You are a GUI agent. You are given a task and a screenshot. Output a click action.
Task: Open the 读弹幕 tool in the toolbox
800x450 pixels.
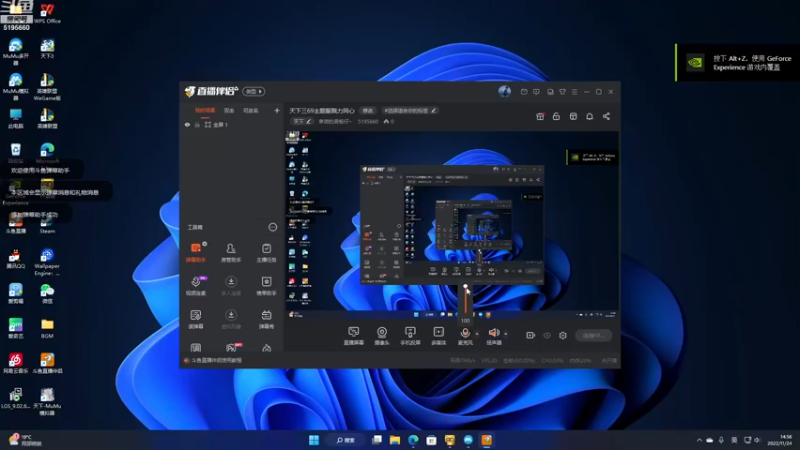tap(196, 319)
